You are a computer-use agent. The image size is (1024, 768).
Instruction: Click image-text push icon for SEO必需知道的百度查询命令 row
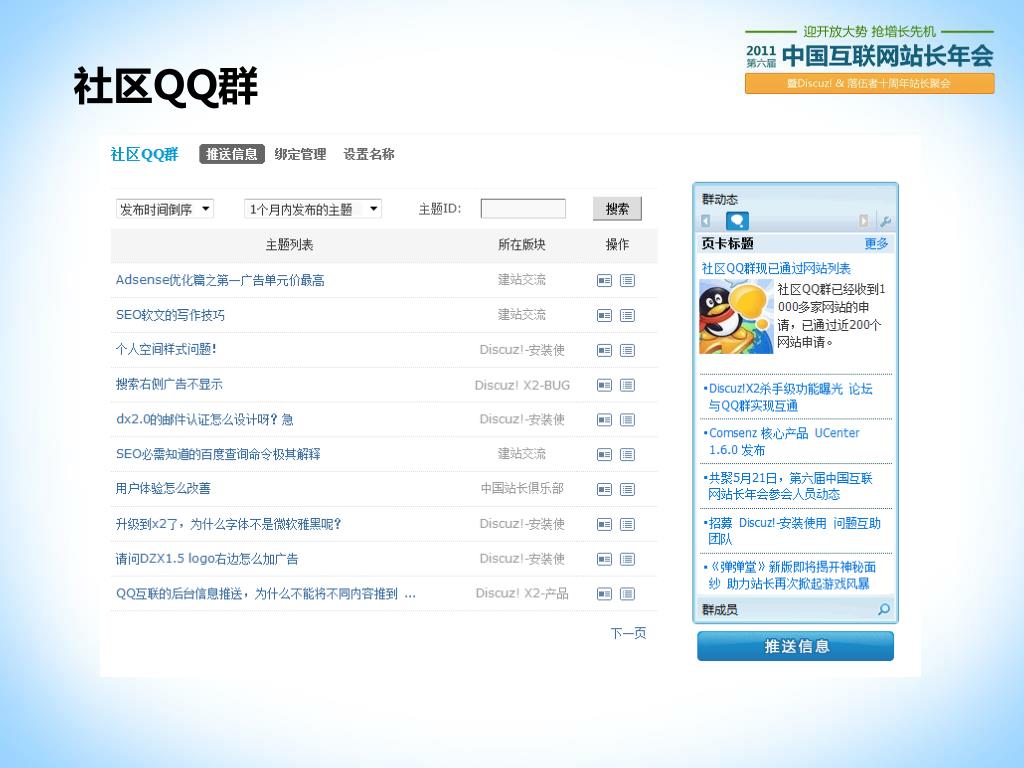point(604,455)
